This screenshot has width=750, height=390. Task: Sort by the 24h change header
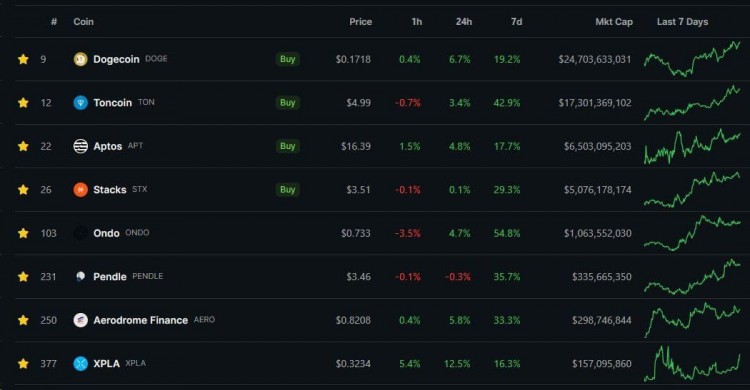coord(463,22)
